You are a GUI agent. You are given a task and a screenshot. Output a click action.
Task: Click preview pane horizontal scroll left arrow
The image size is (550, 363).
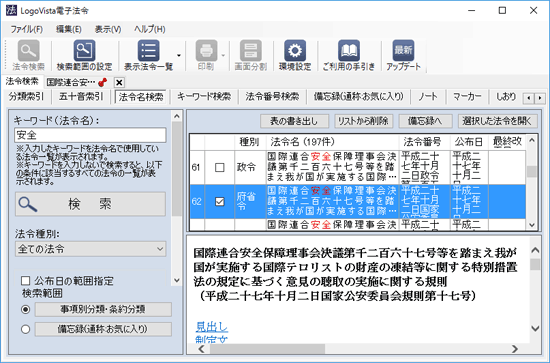201,349
